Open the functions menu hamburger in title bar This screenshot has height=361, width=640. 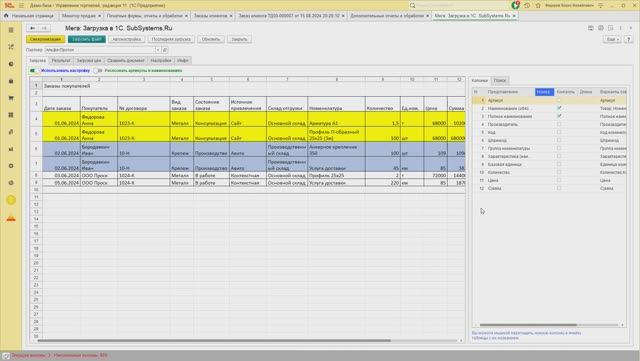click(21, 5)
